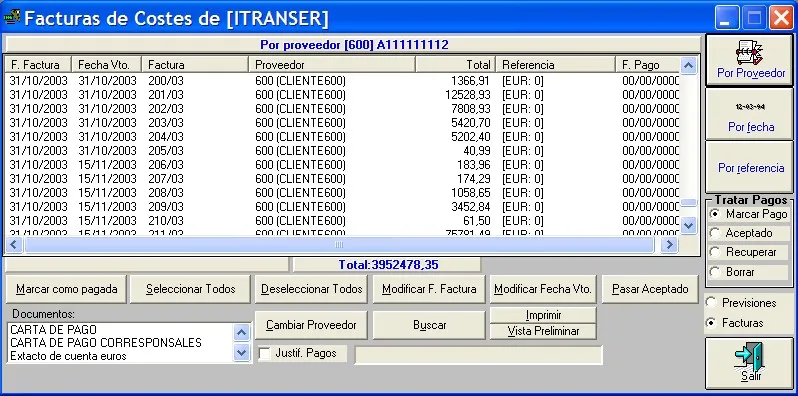Click Modificar Fecha Vto. button
This screenshot has width=798, height=396.
pyautogui.click(x=543, y=289)
